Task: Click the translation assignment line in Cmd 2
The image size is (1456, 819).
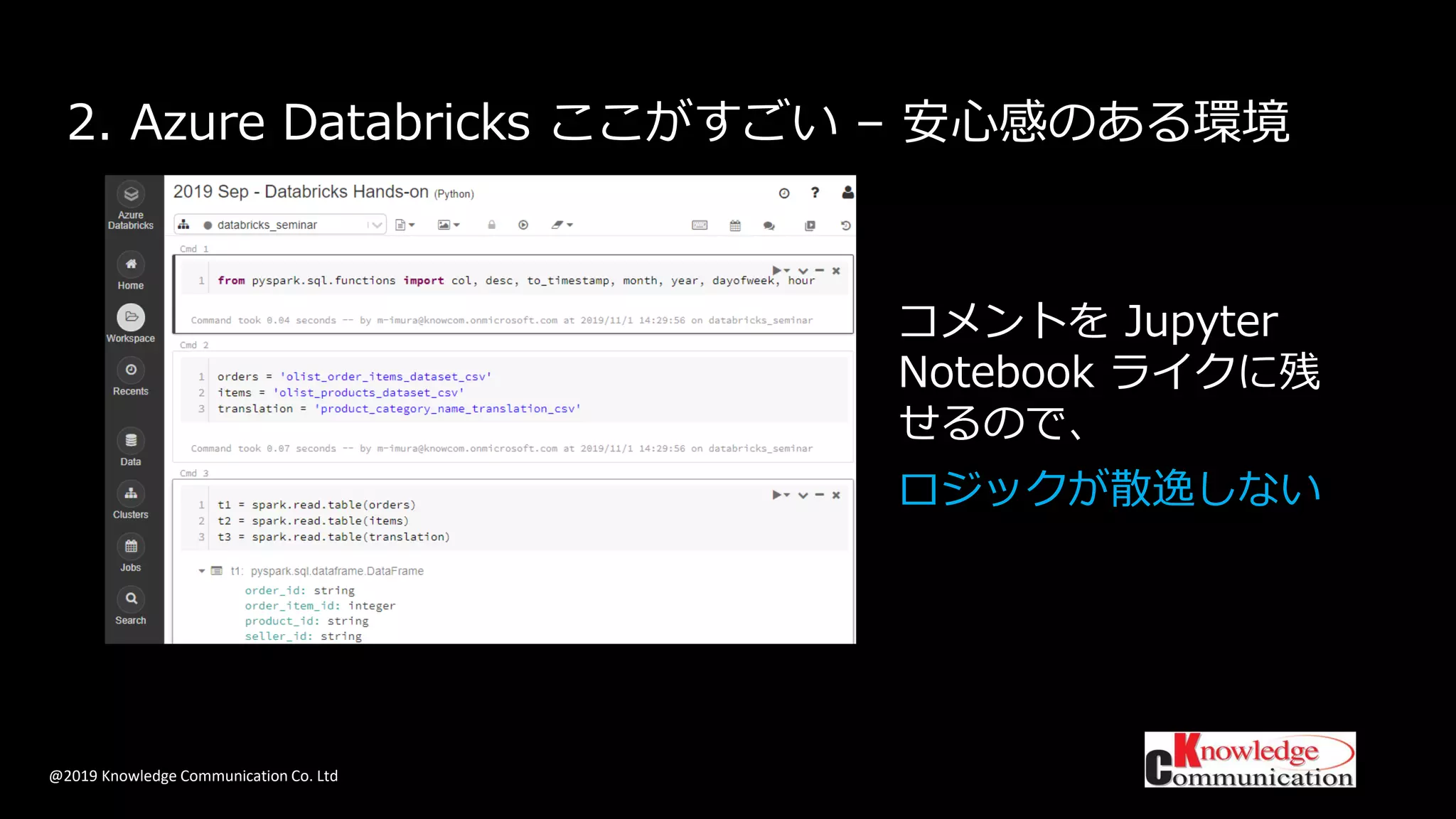Action: click(399, 409)
